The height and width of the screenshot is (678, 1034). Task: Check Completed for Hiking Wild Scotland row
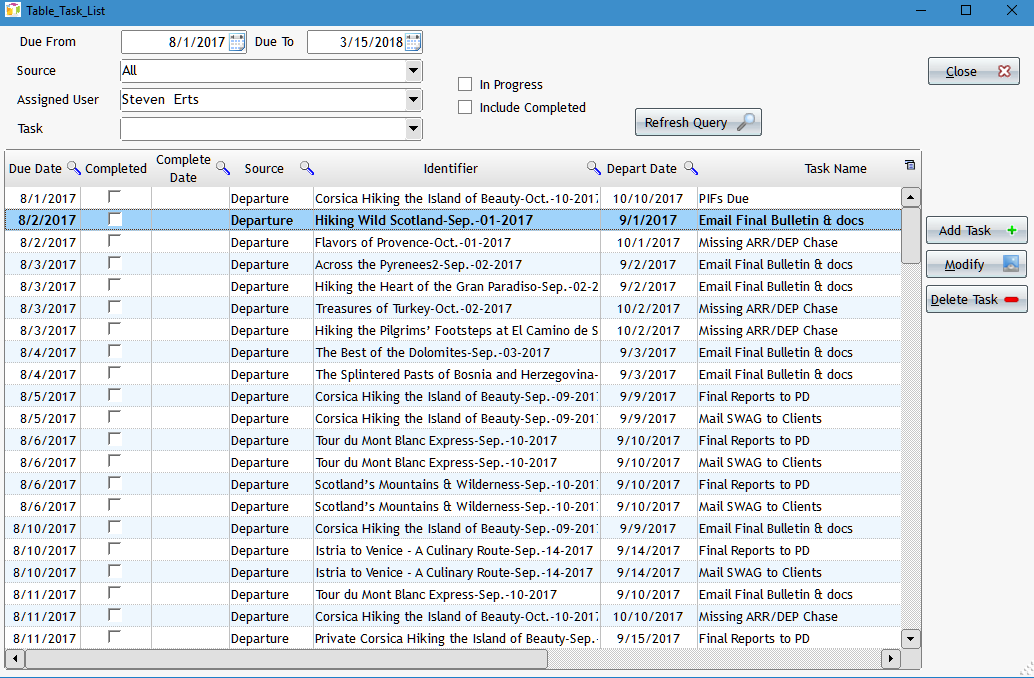115,219
